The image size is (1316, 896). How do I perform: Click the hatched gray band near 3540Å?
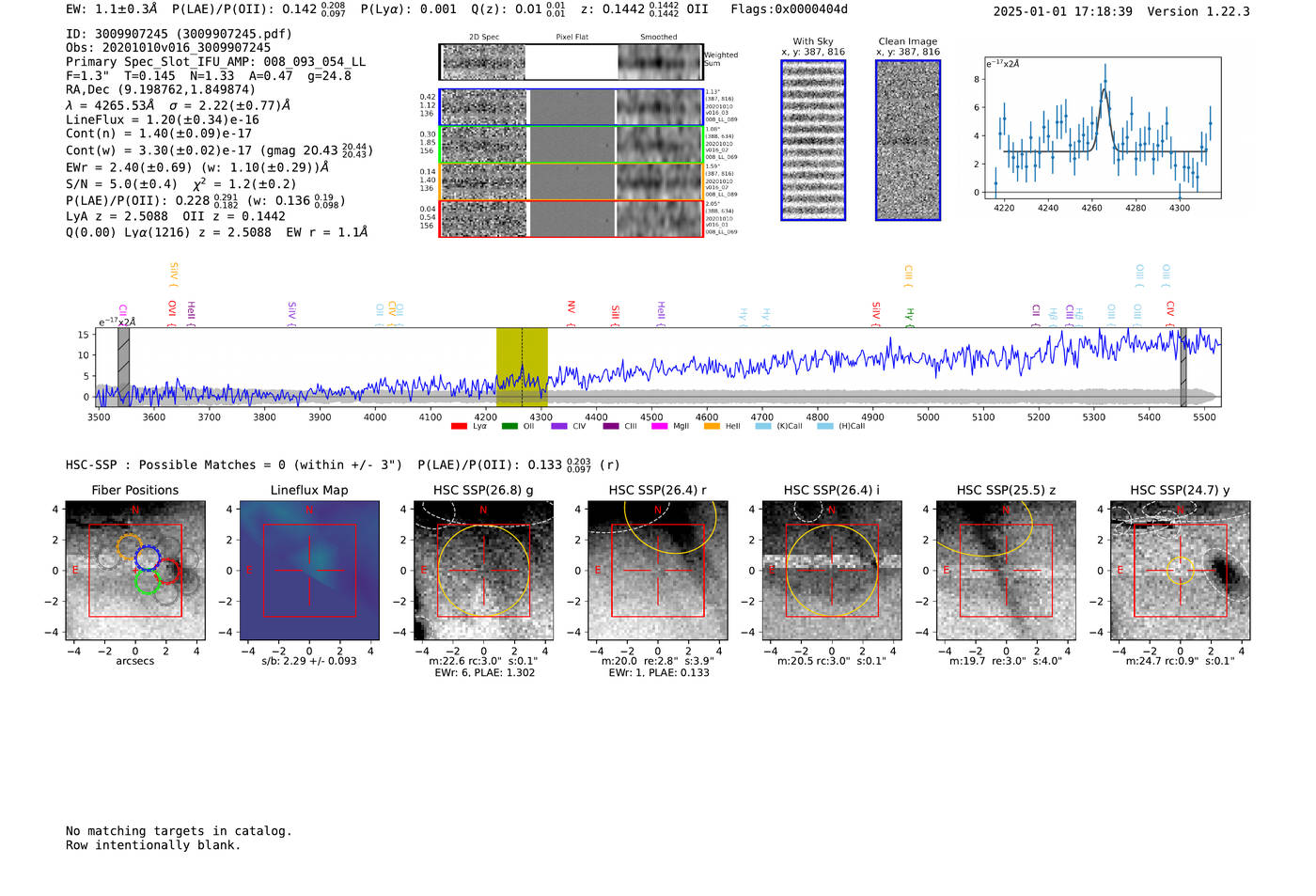123,368
